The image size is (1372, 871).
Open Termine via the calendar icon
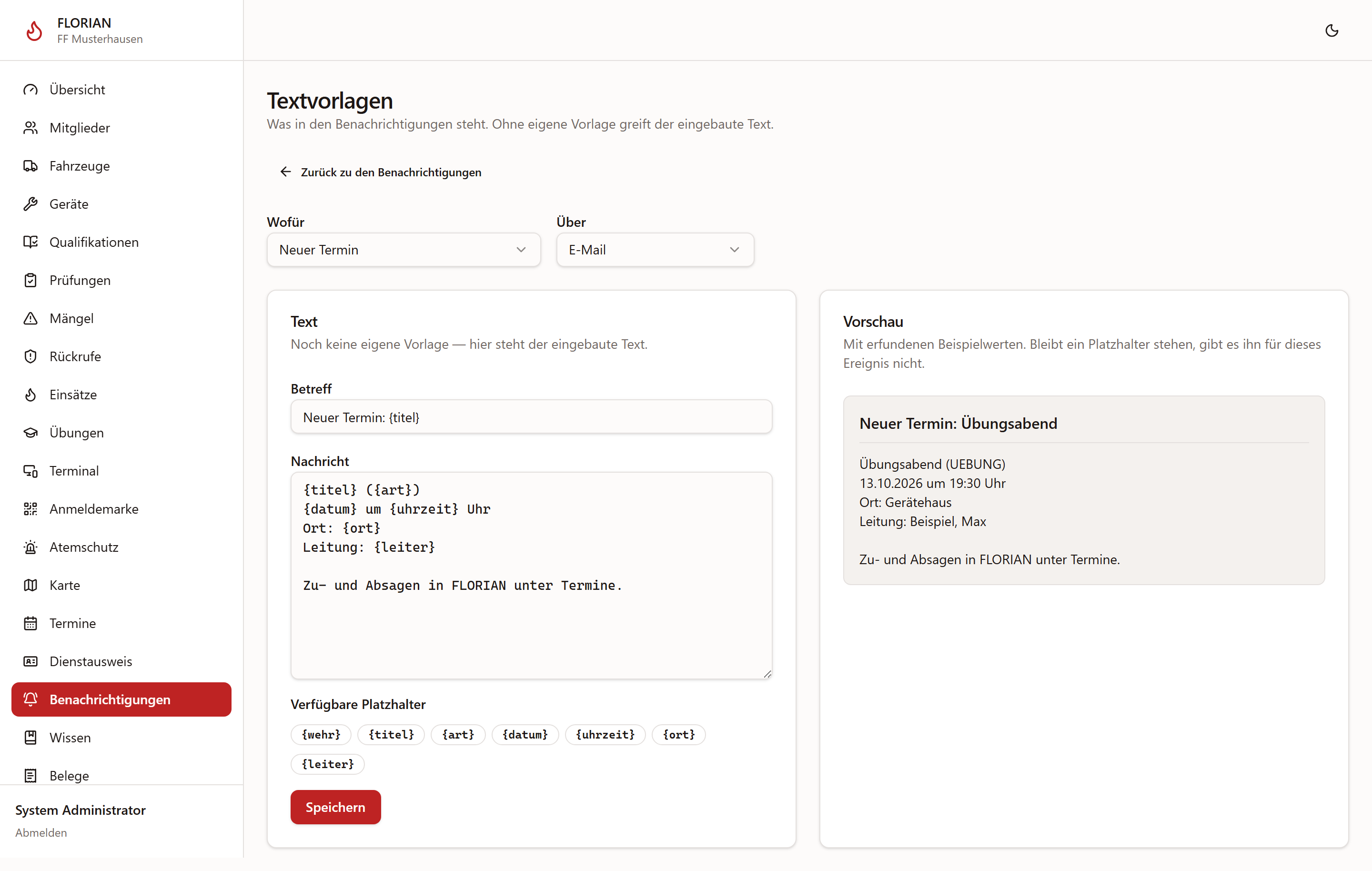[31, 623]
